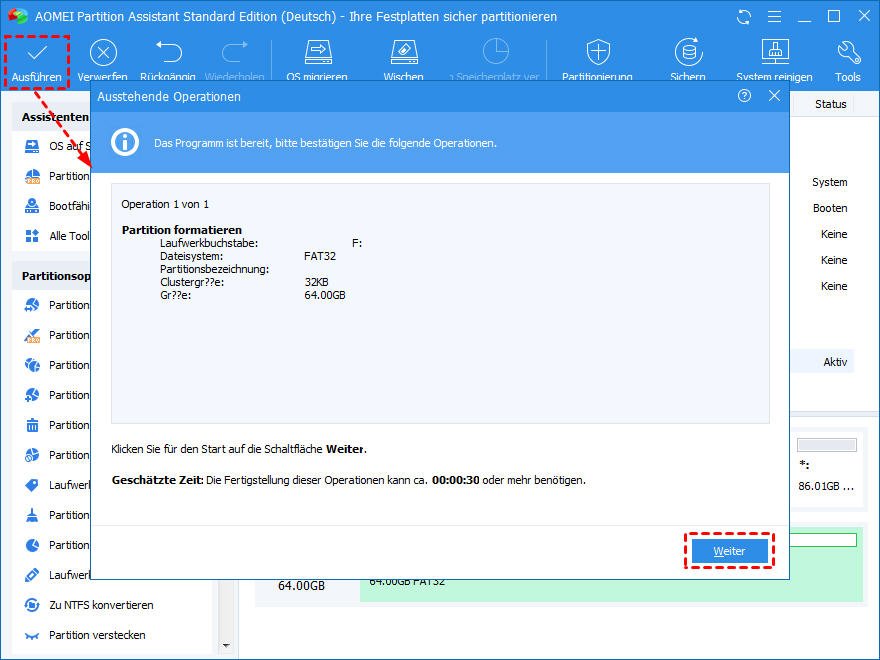This screenshot has width=880, height=660.
Task: Click the Aktiv status cell
Action: pos(835,362)
